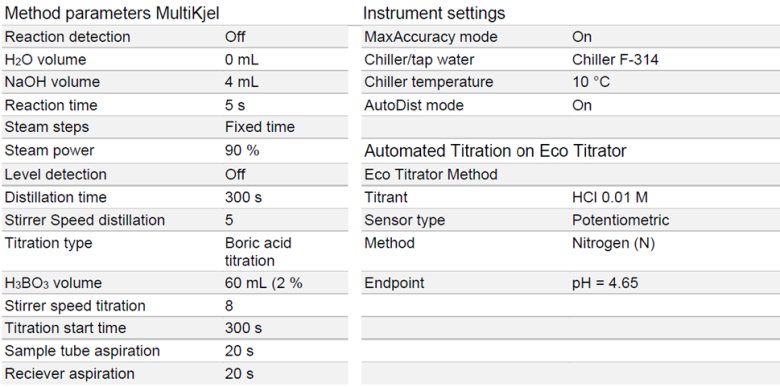Select the MaxAccuracy mode On value
The image size is (780, 387).
coord(582,37)
